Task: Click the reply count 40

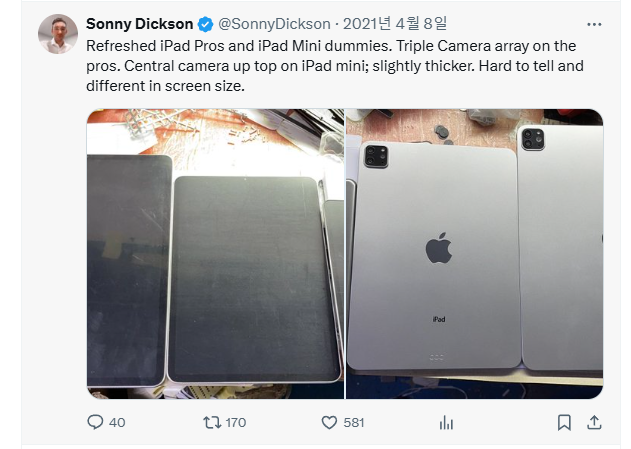Action: 117,422
